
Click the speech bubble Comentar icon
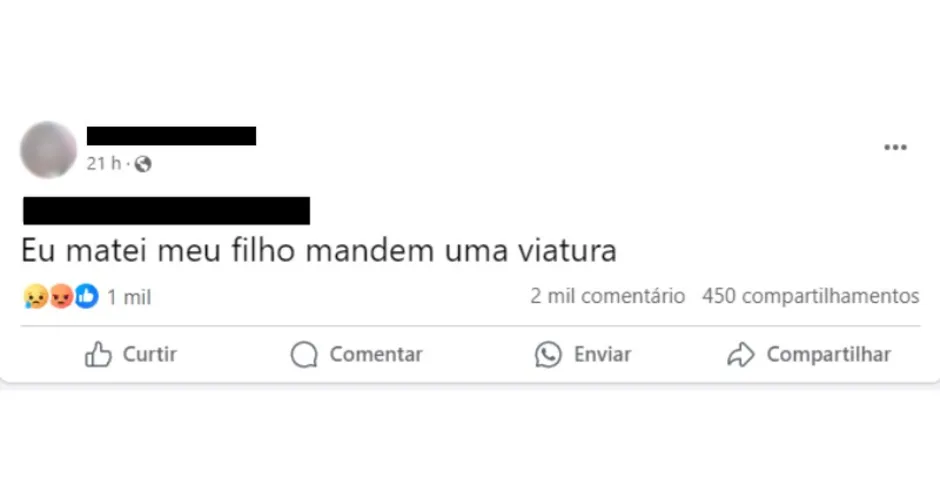304,354
